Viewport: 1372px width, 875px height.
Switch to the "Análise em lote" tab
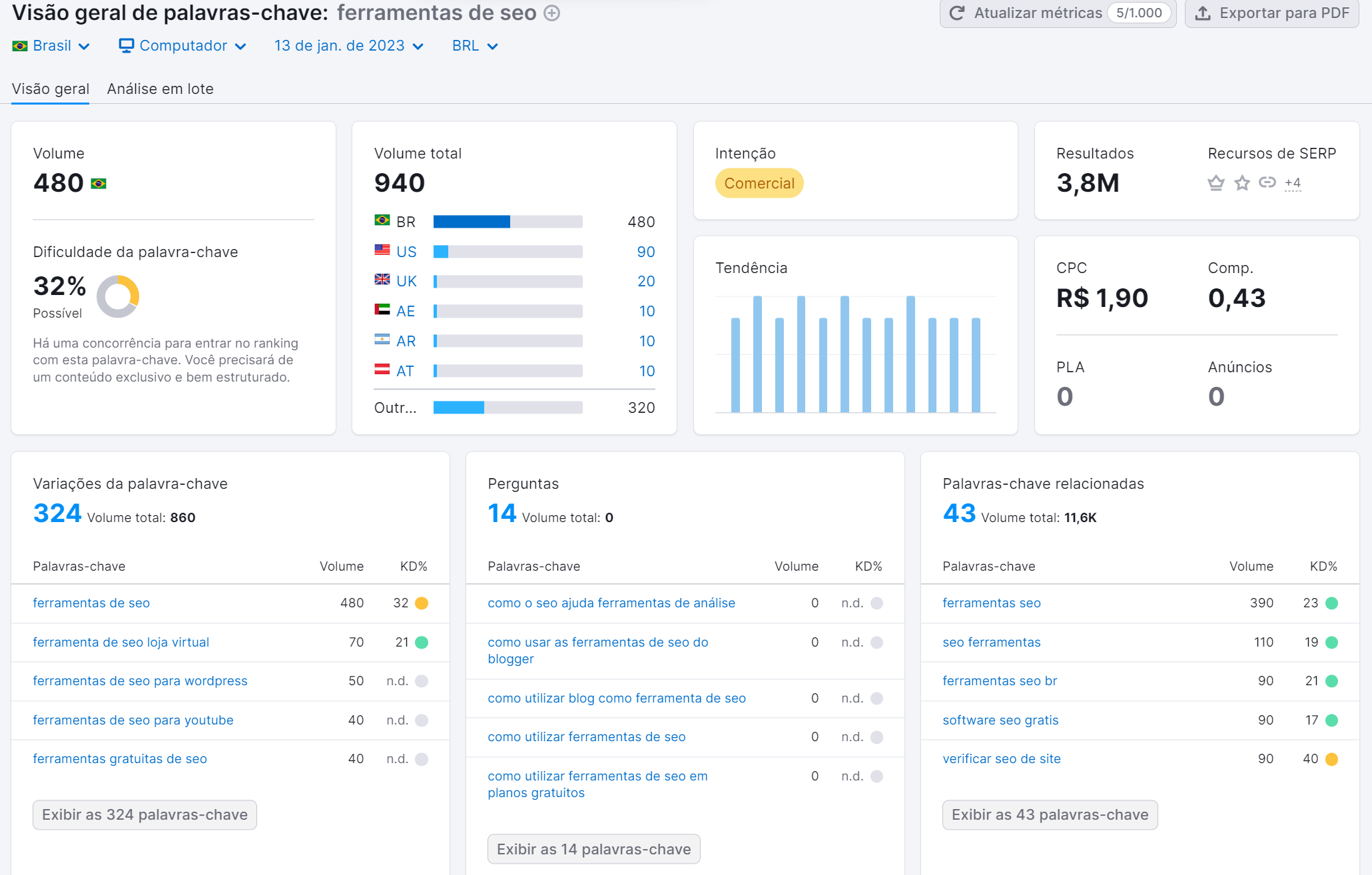pyautogui.click(x=160, y=89)
